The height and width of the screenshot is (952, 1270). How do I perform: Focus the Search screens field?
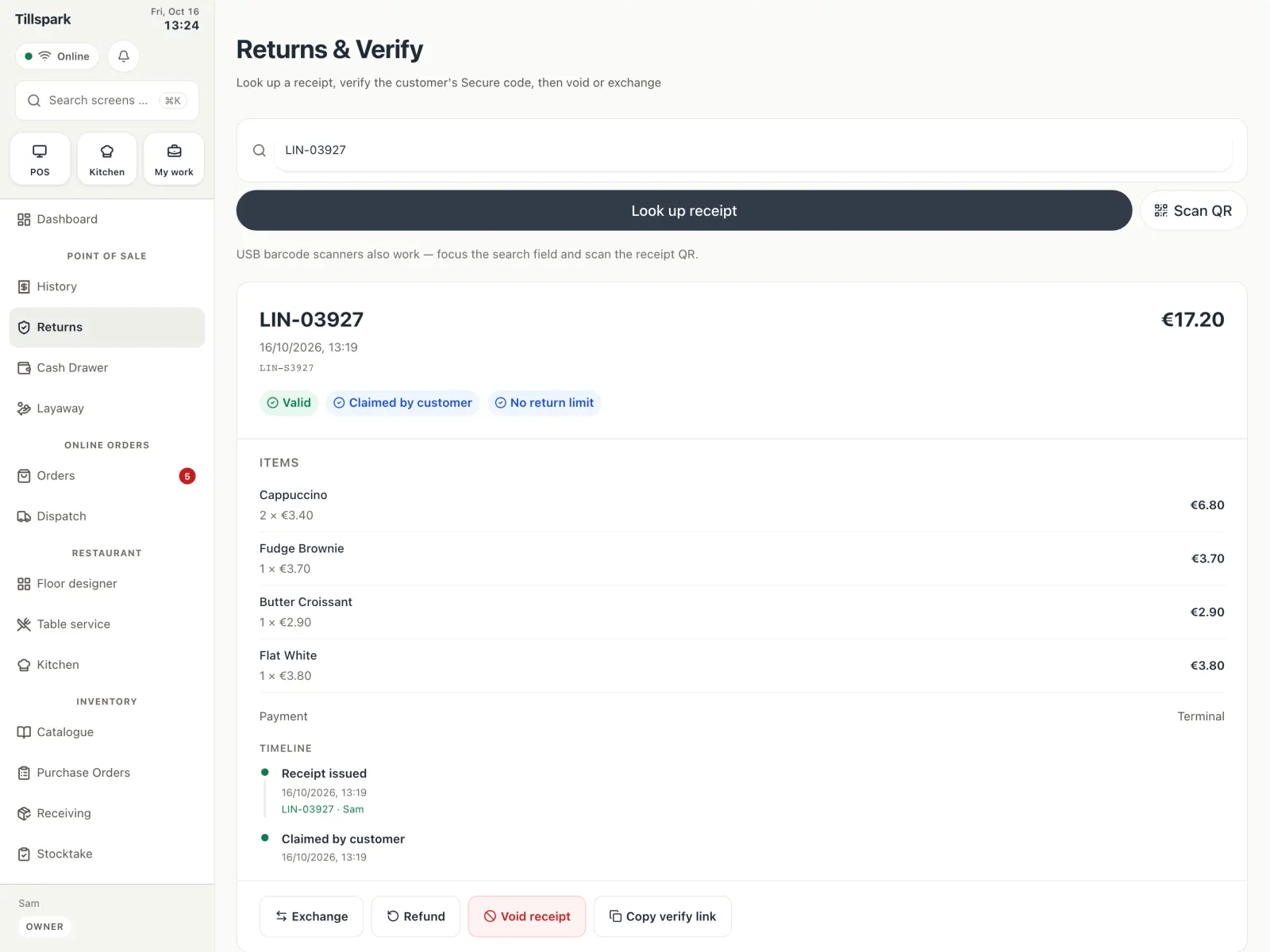click(107, 101)
